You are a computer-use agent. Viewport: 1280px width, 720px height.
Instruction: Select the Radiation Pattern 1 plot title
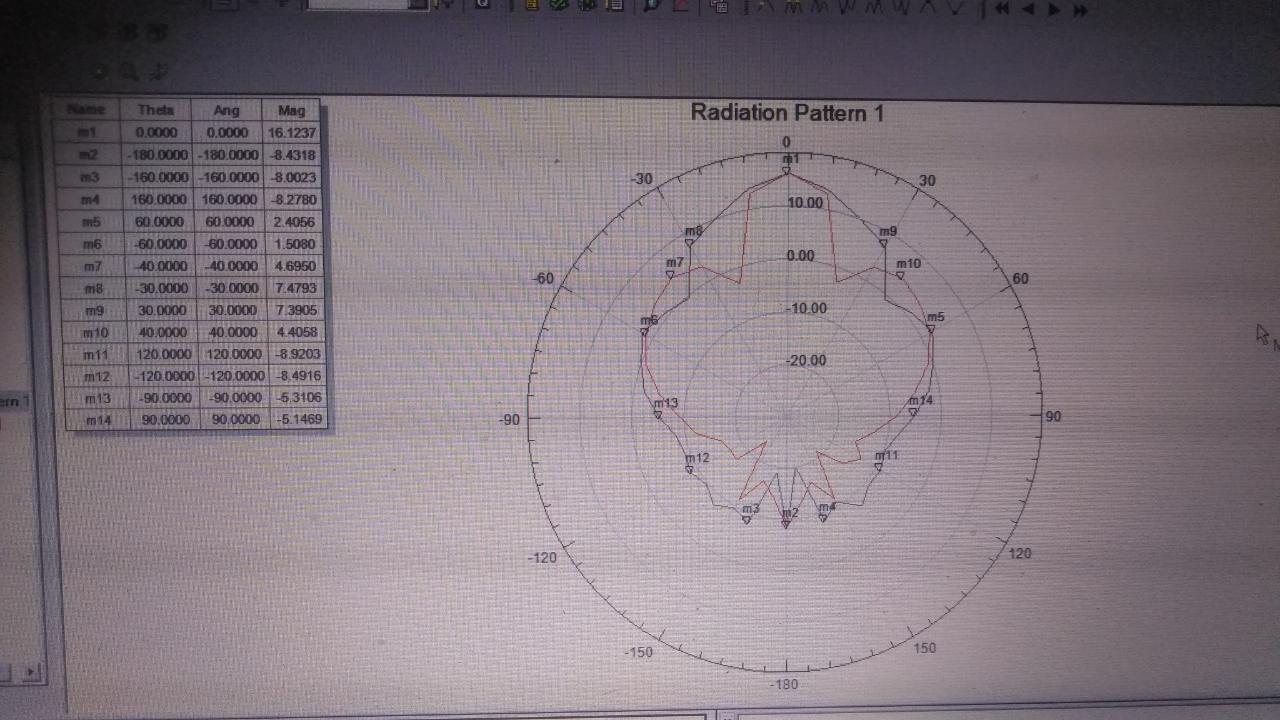pos(787,112)
